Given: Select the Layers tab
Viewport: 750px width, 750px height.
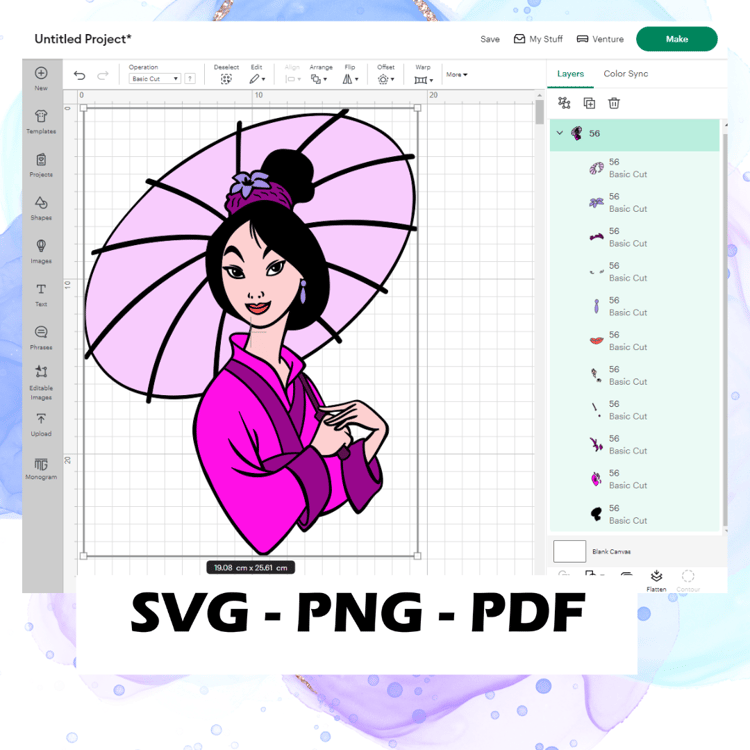Looking at the screenshot, I should point(570,74).
